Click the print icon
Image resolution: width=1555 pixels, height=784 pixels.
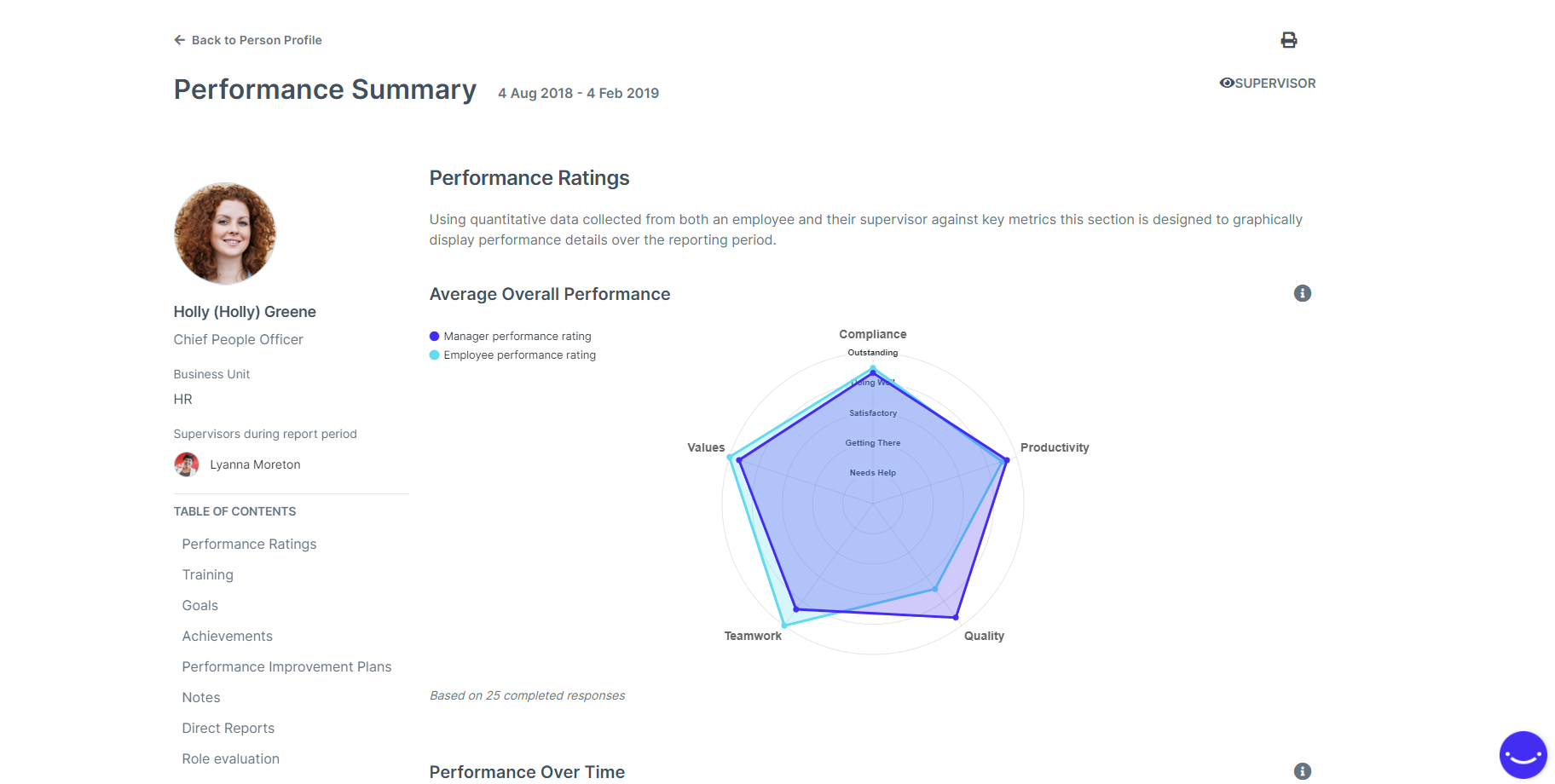pyautogui.click(x=1288, y=40)
